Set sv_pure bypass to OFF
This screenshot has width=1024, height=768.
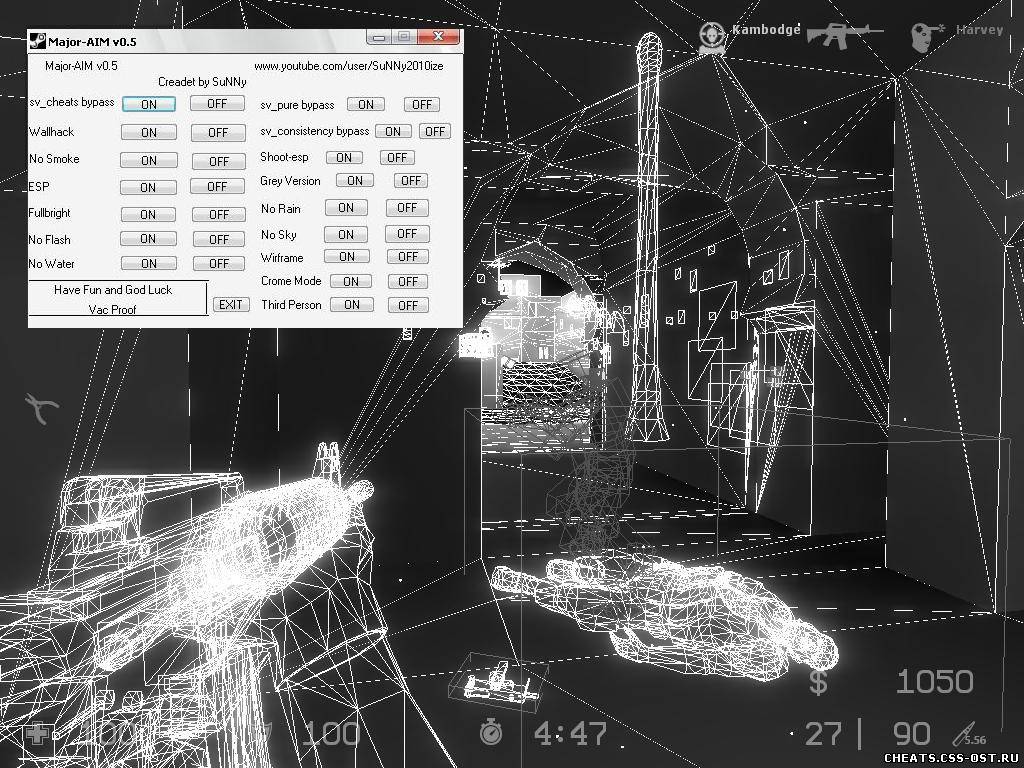pos(421,104)
